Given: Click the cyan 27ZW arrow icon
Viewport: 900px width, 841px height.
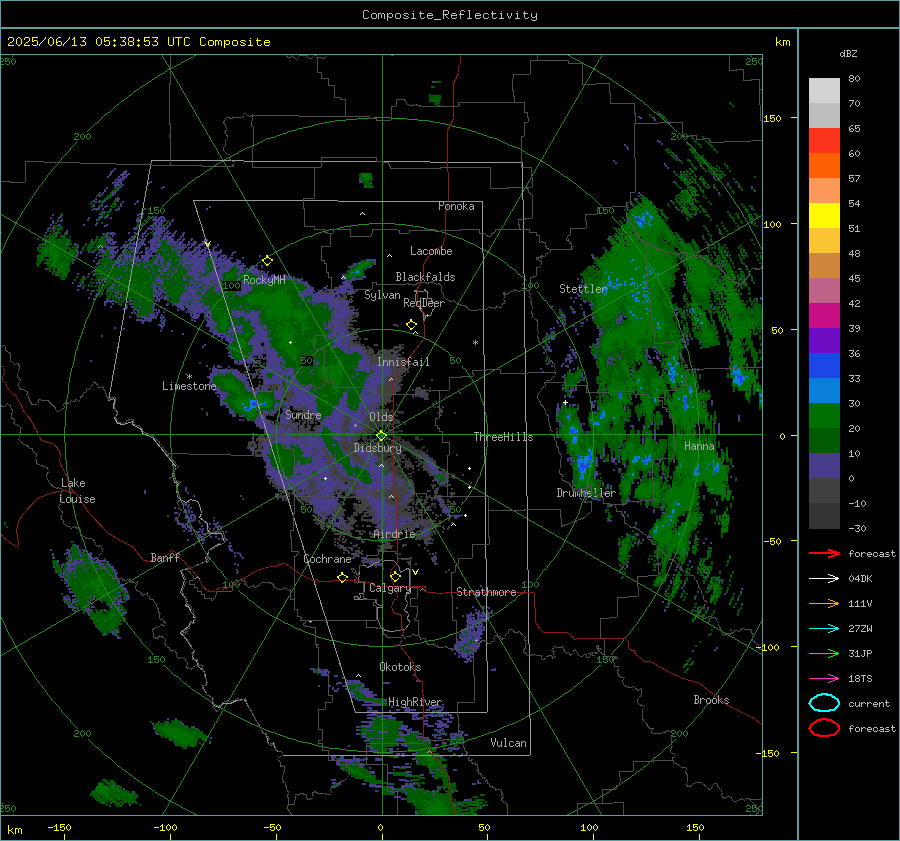Looking at the screenshot, I should pyautogui.click(x=824, y=629).
